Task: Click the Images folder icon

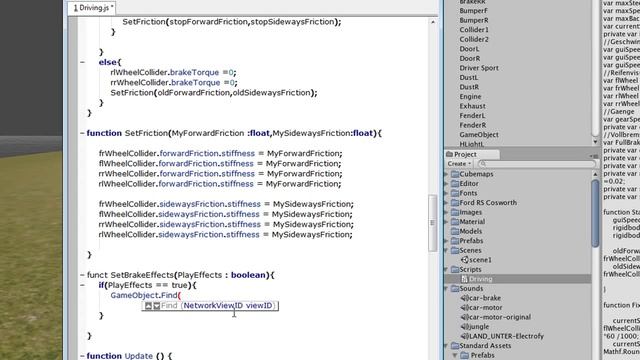Action: tap(455, 212)
